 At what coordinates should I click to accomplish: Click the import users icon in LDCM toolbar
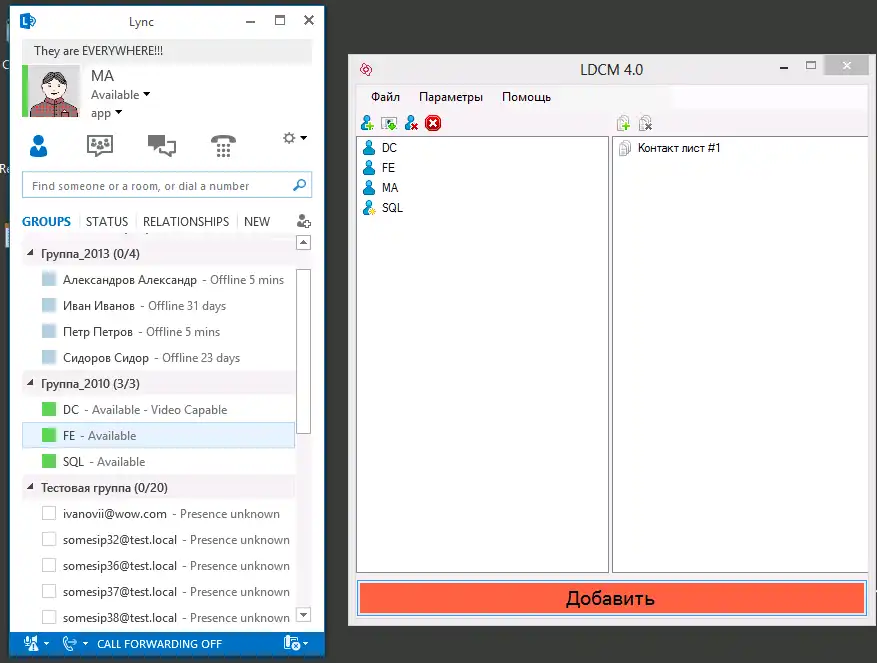tap(389, 123)
